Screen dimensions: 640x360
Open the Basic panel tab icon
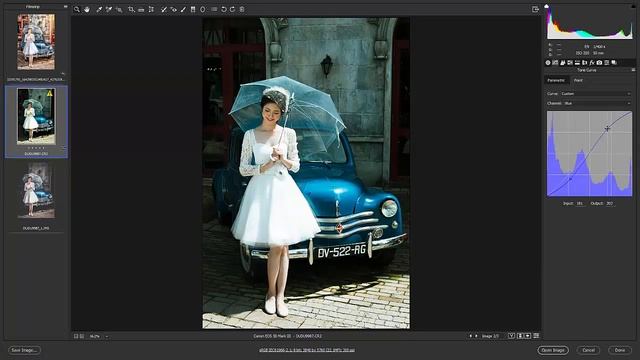[548, 62]
